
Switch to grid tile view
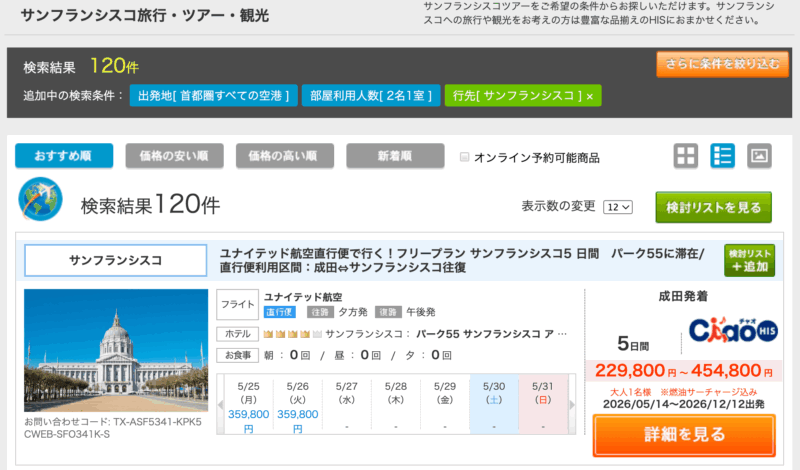685,156
